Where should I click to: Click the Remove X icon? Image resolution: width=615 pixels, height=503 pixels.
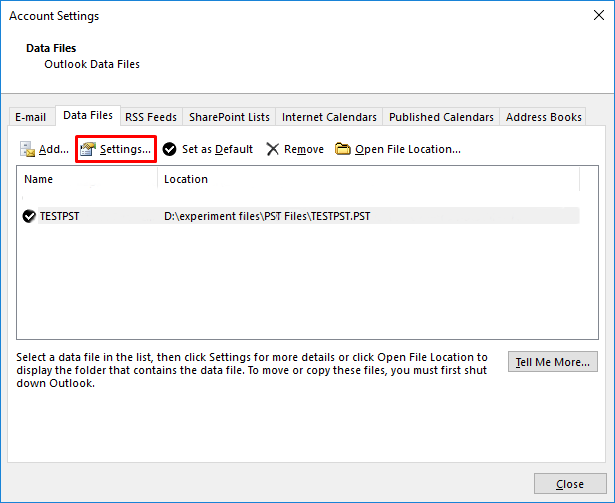click(x=272, y=149)
